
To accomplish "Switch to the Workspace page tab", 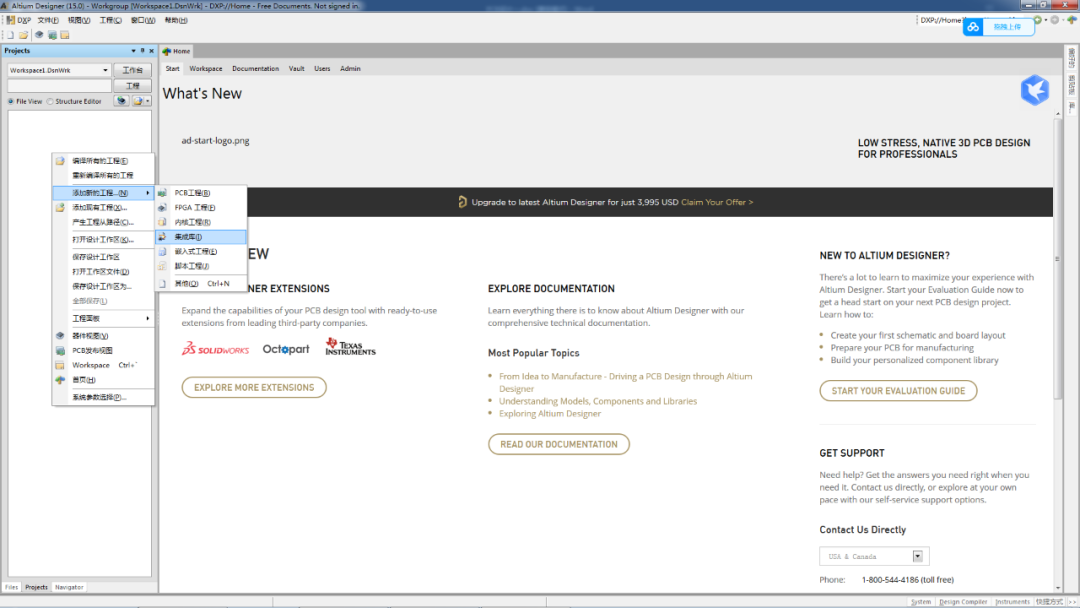I will coord(206,69).
